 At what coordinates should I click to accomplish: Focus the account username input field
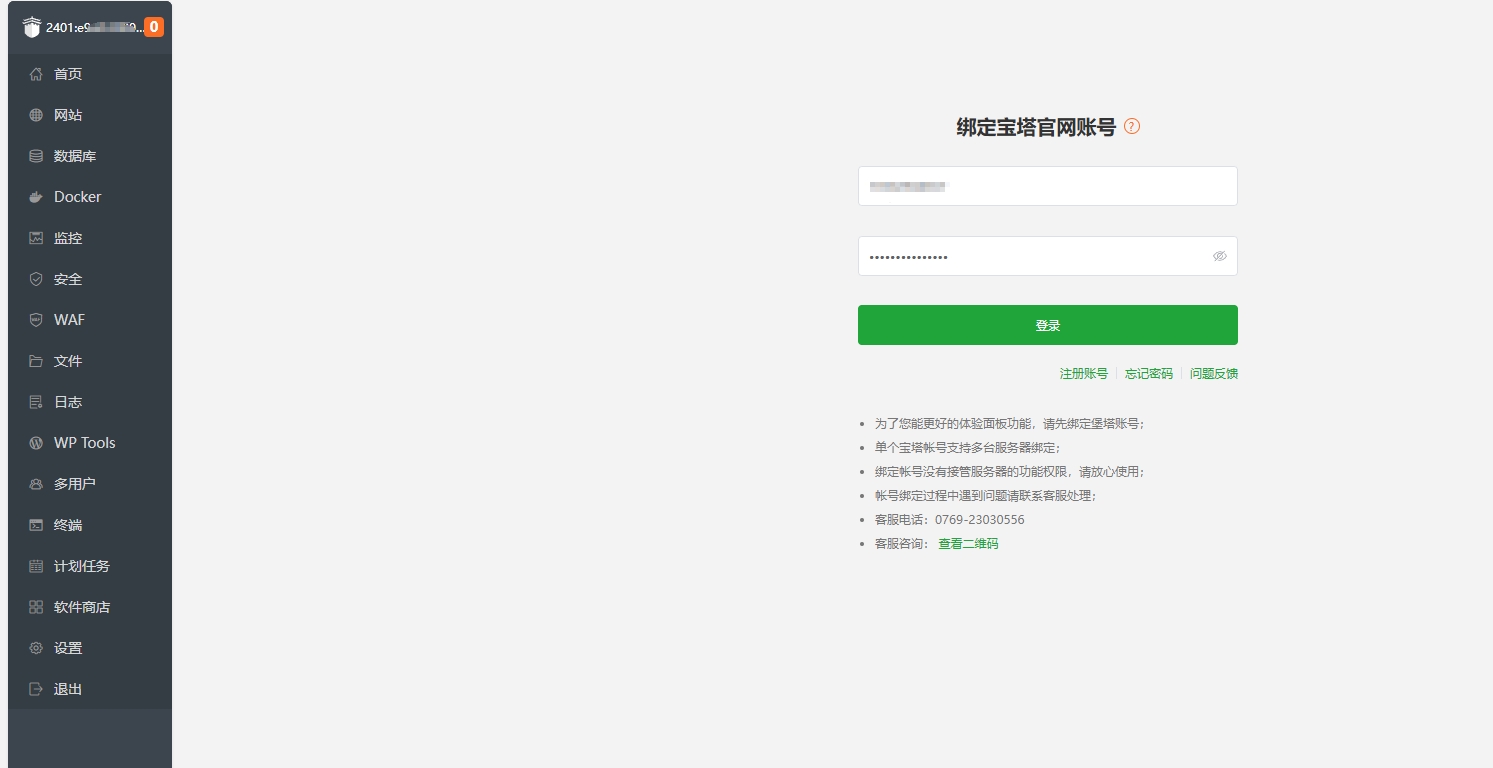pyautogui.click(x=1048, y=186)
